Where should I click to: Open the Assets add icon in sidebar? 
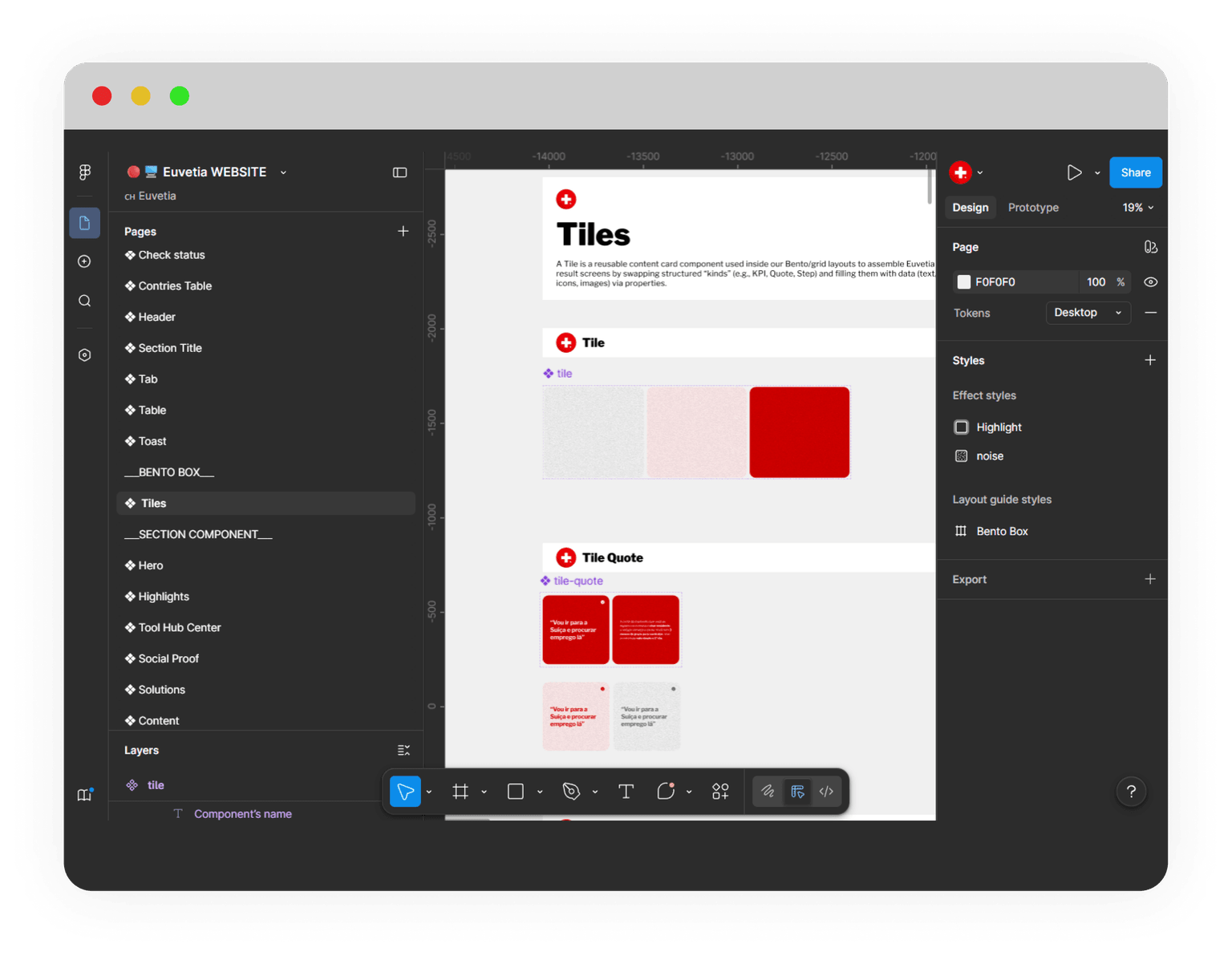[x=85, y=261]
